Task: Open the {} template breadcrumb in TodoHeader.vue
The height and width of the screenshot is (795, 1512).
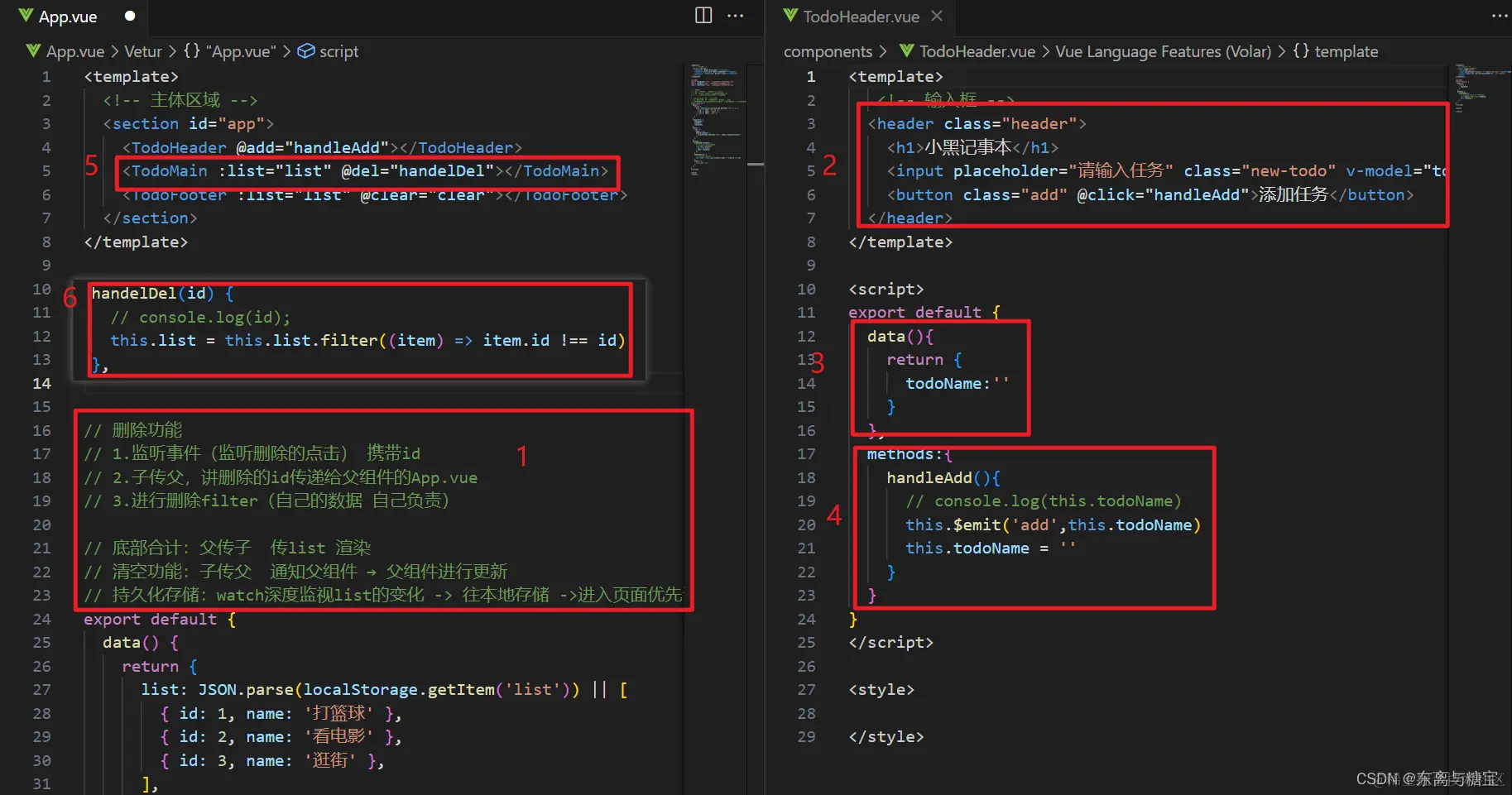Action: (1335, 51)
